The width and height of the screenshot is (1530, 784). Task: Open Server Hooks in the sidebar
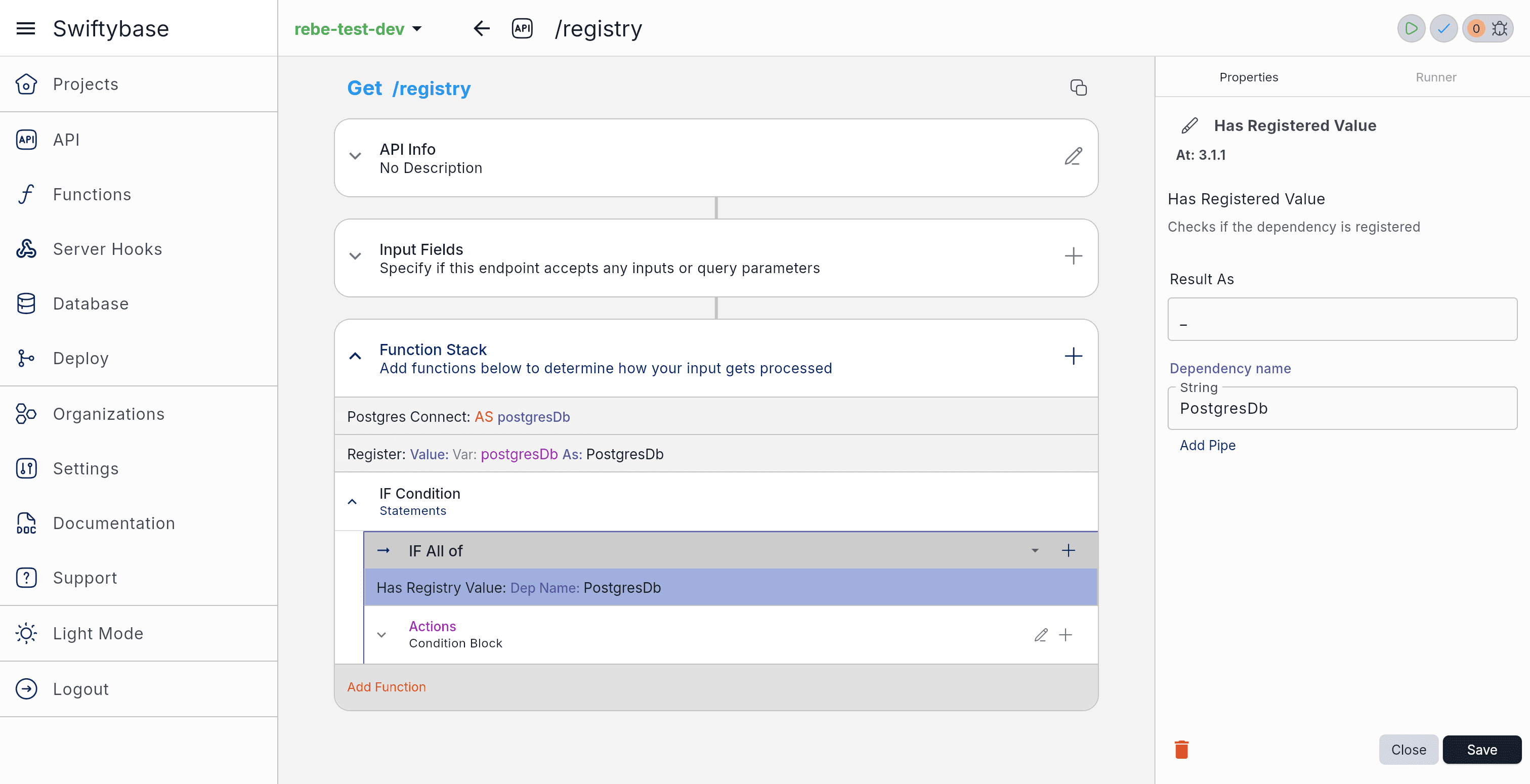coord(107,249)
